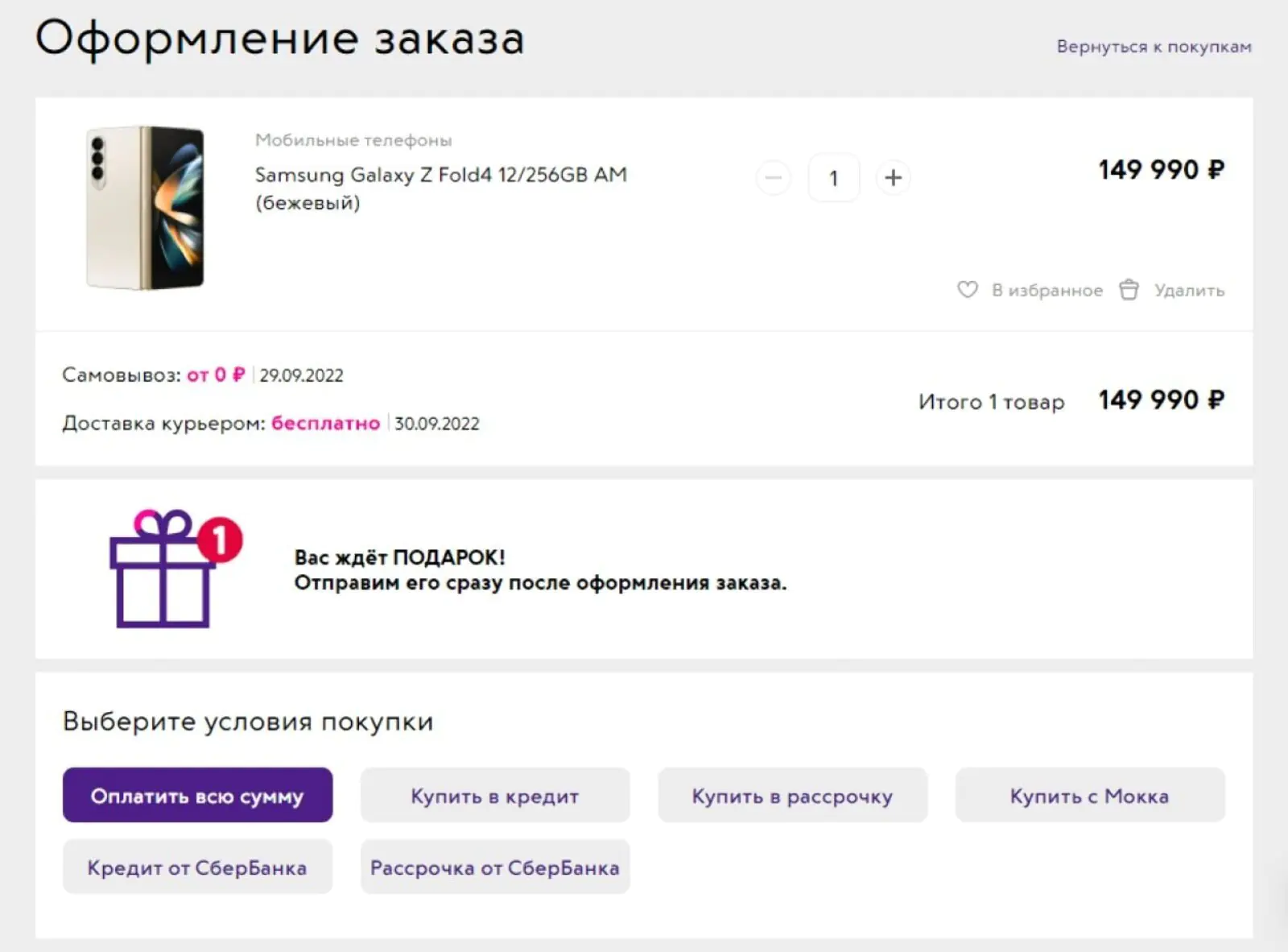The image size is (1288, 952).
Task: Increase quantity with the plus button
Action: (894, 178)
